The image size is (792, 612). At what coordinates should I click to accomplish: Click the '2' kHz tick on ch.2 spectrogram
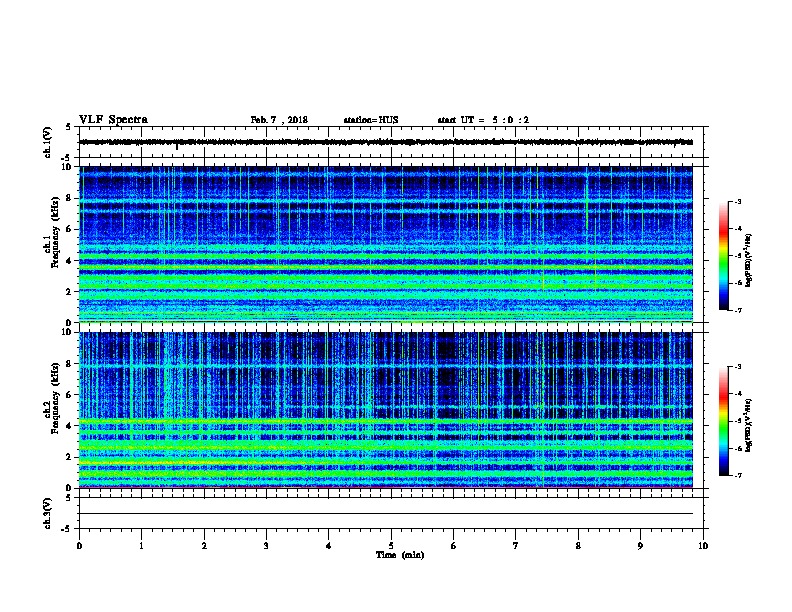coord(70,457)
